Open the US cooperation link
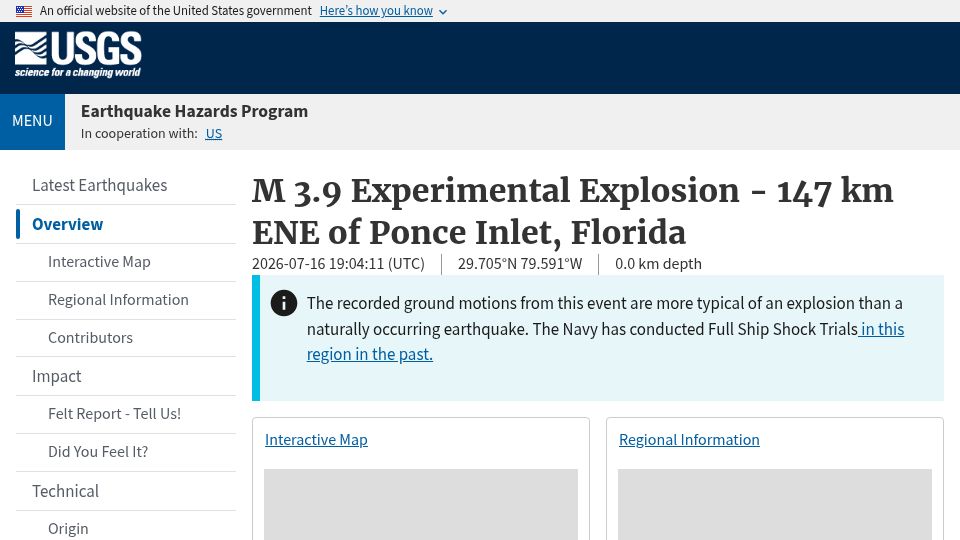 tap(214, 133)
